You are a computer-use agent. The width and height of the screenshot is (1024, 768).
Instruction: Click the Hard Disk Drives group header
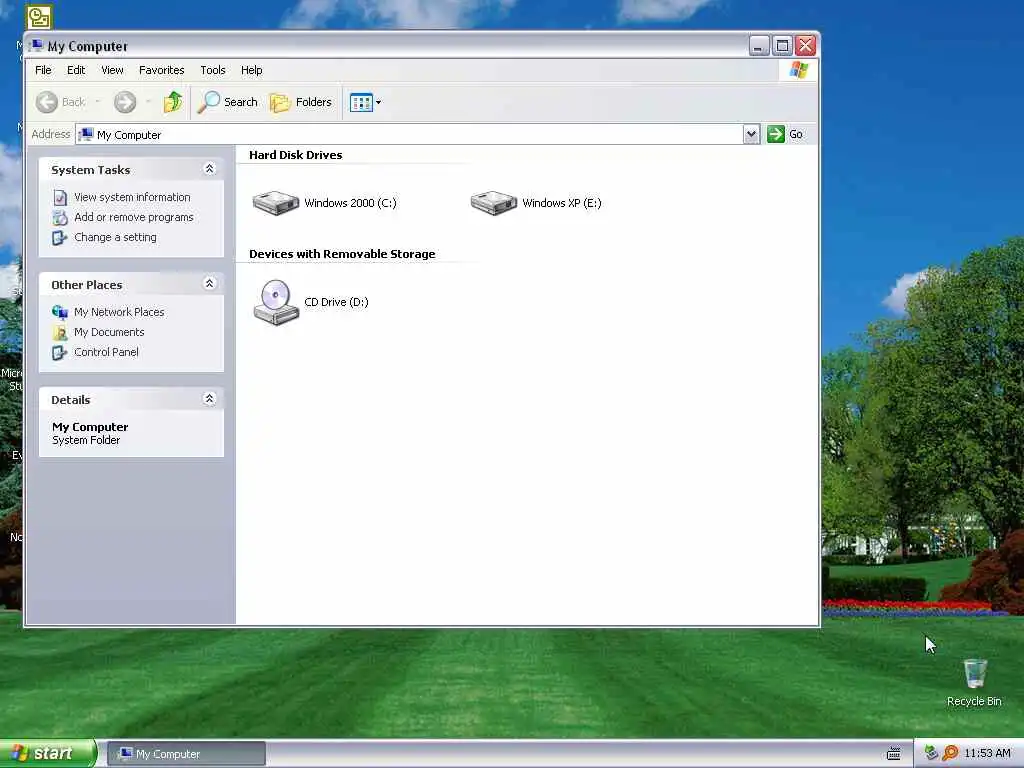[295, 155]
